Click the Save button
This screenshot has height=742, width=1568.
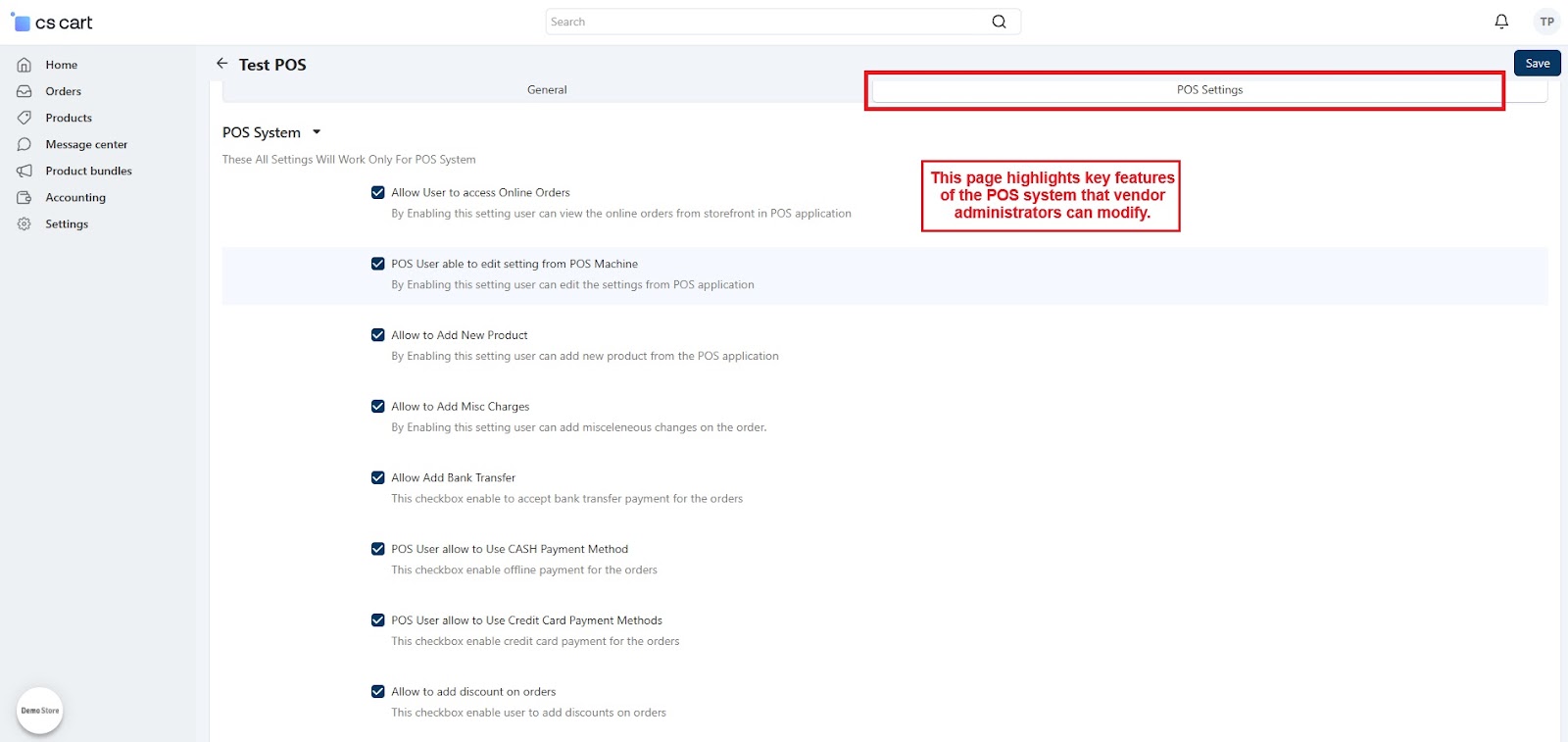[1537, 63]
